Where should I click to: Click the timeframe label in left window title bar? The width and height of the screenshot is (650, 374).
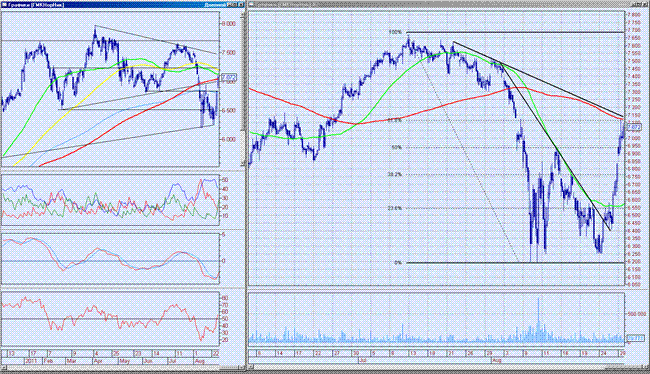coord(215,5)
